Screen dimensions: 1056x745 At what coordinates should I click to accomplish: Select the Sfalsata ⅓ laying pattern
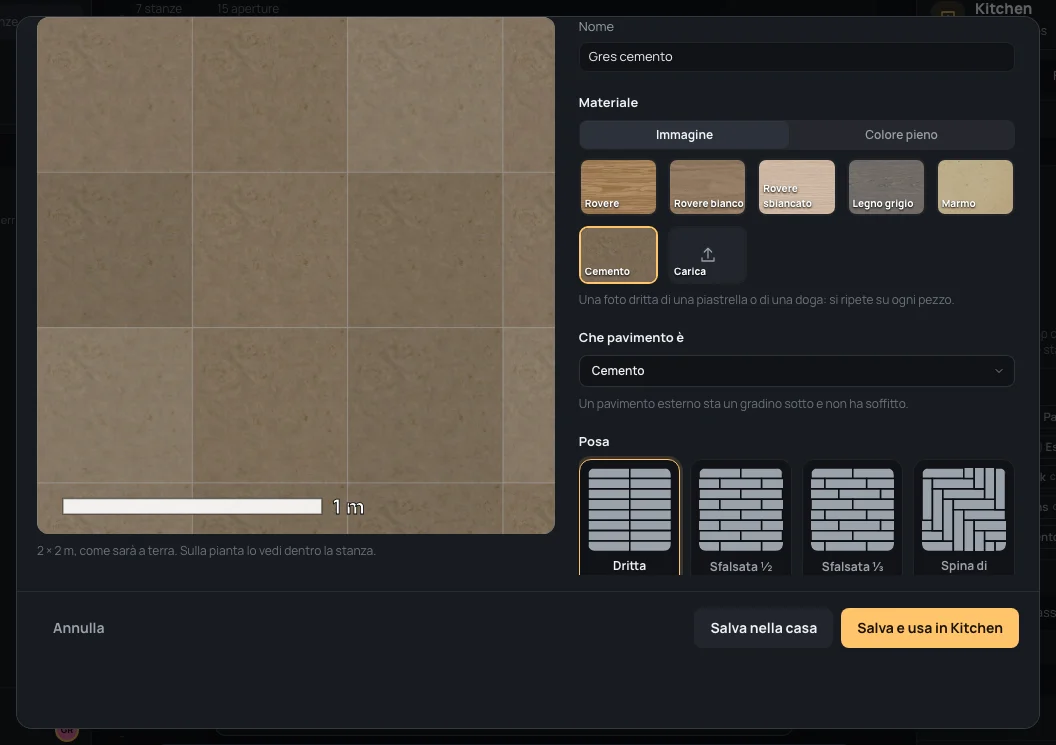pyautogui.click(x=853, y=517)
